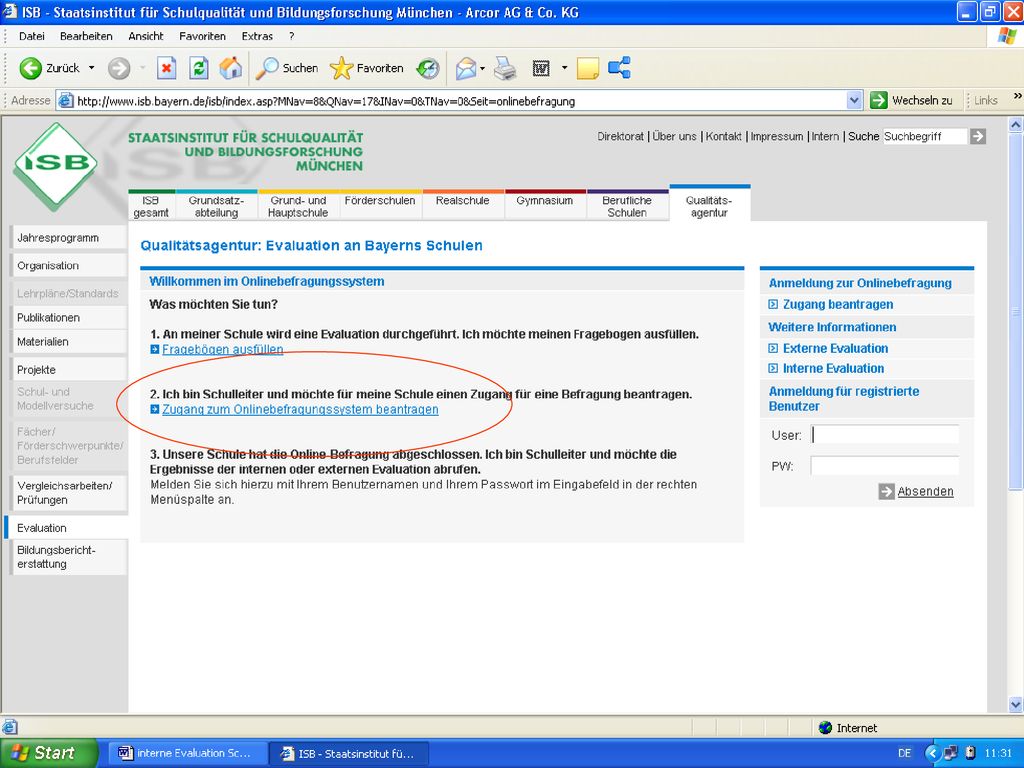Refresh the page with green arrows icon
The height and width of the screenshot is (768, 1024).
199,68
